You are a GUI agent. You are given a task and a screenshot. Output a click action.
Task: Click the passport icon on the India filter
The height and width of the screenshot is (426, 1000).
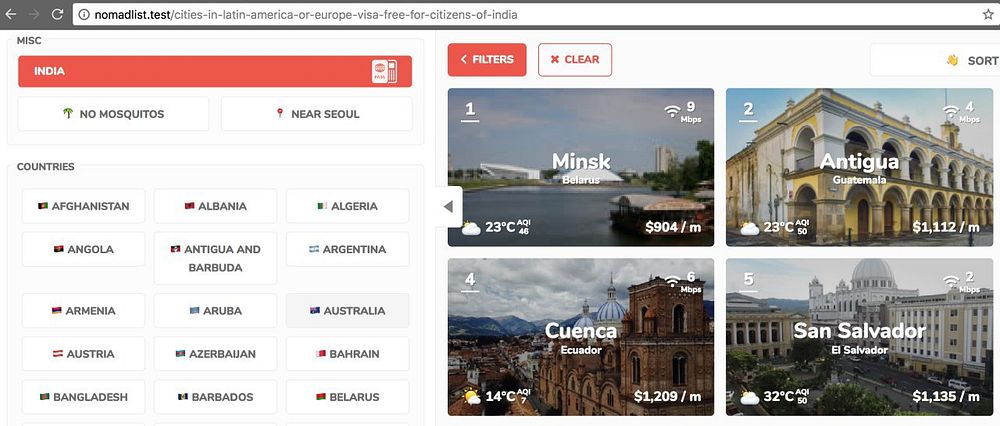point(385,71)
